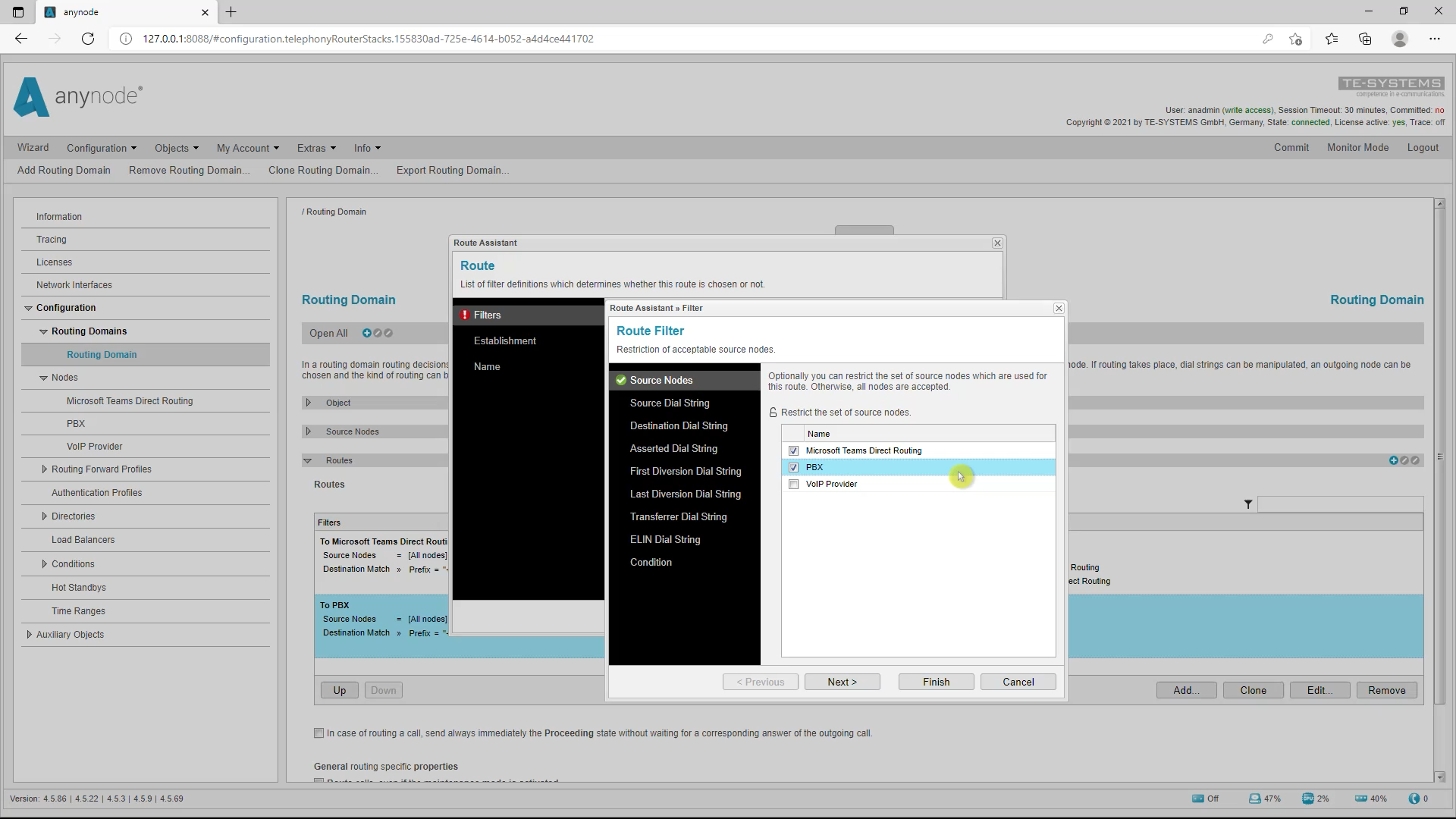Enable always send Proceeding state checkbox
Image resolution: width=1456 pixels, height=819 pixels.
pos(319,733)
